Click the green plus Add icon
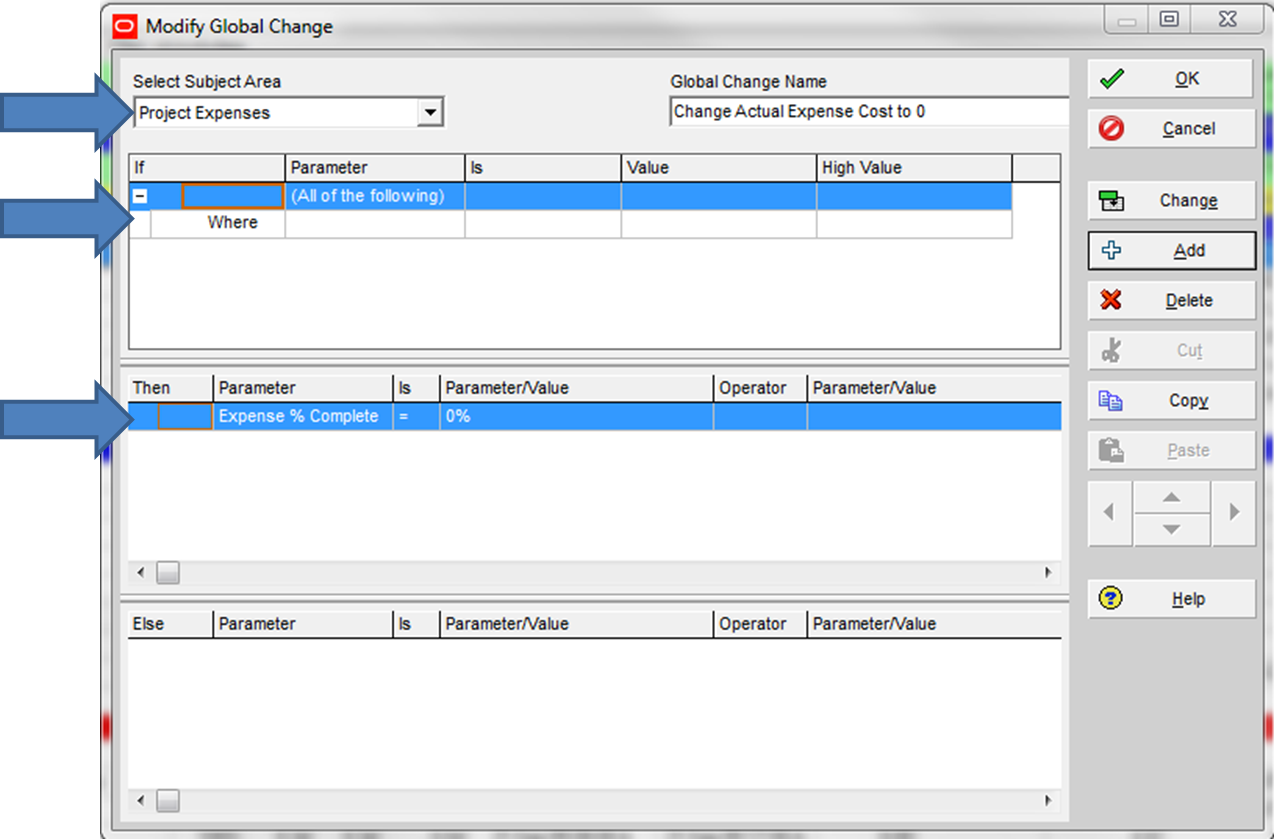 pos(1112,250)
